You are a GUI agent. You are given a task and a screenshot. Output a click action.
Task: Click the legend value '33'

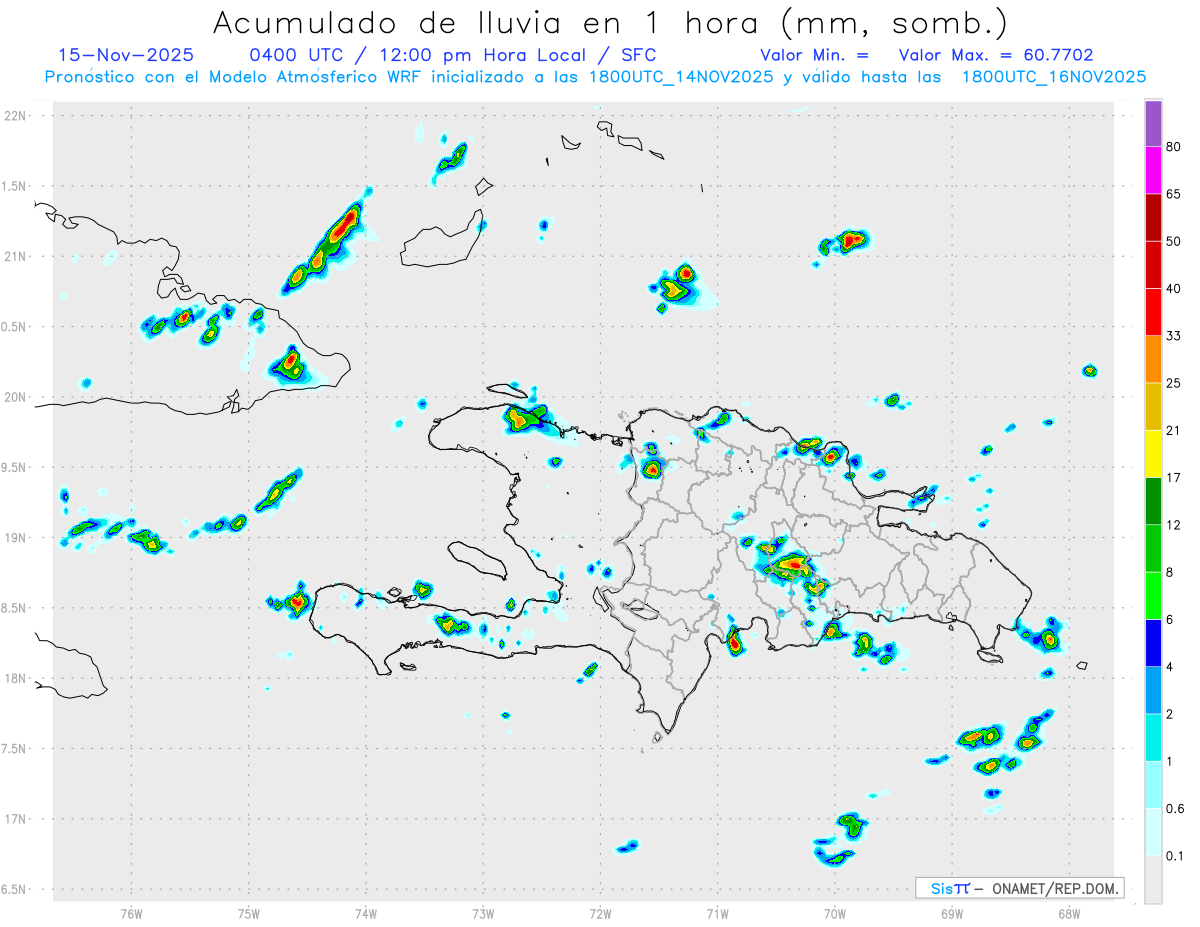1174,336
